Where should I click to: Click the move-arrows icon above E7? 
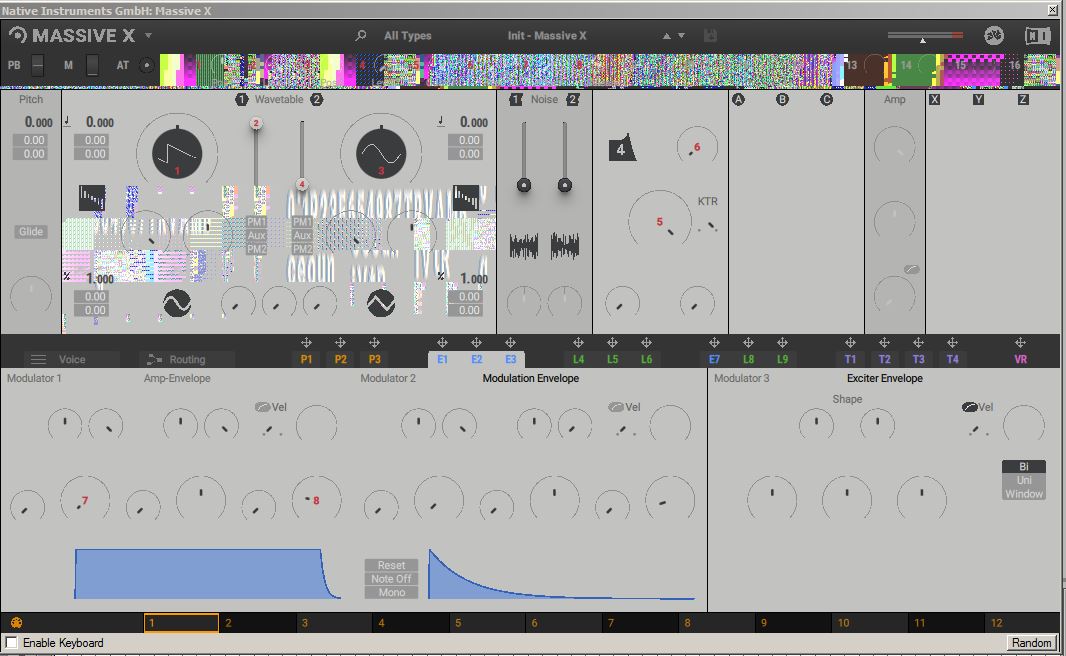714,343
